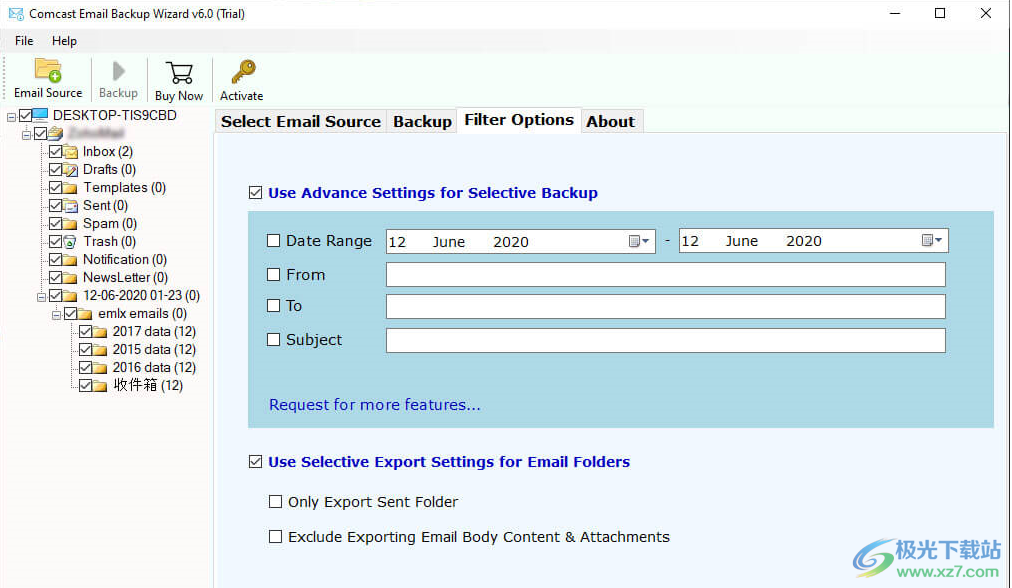This screenshot has width=1012, height=588.
Task: Click the Activate key icon
Action: pos(243,72)
